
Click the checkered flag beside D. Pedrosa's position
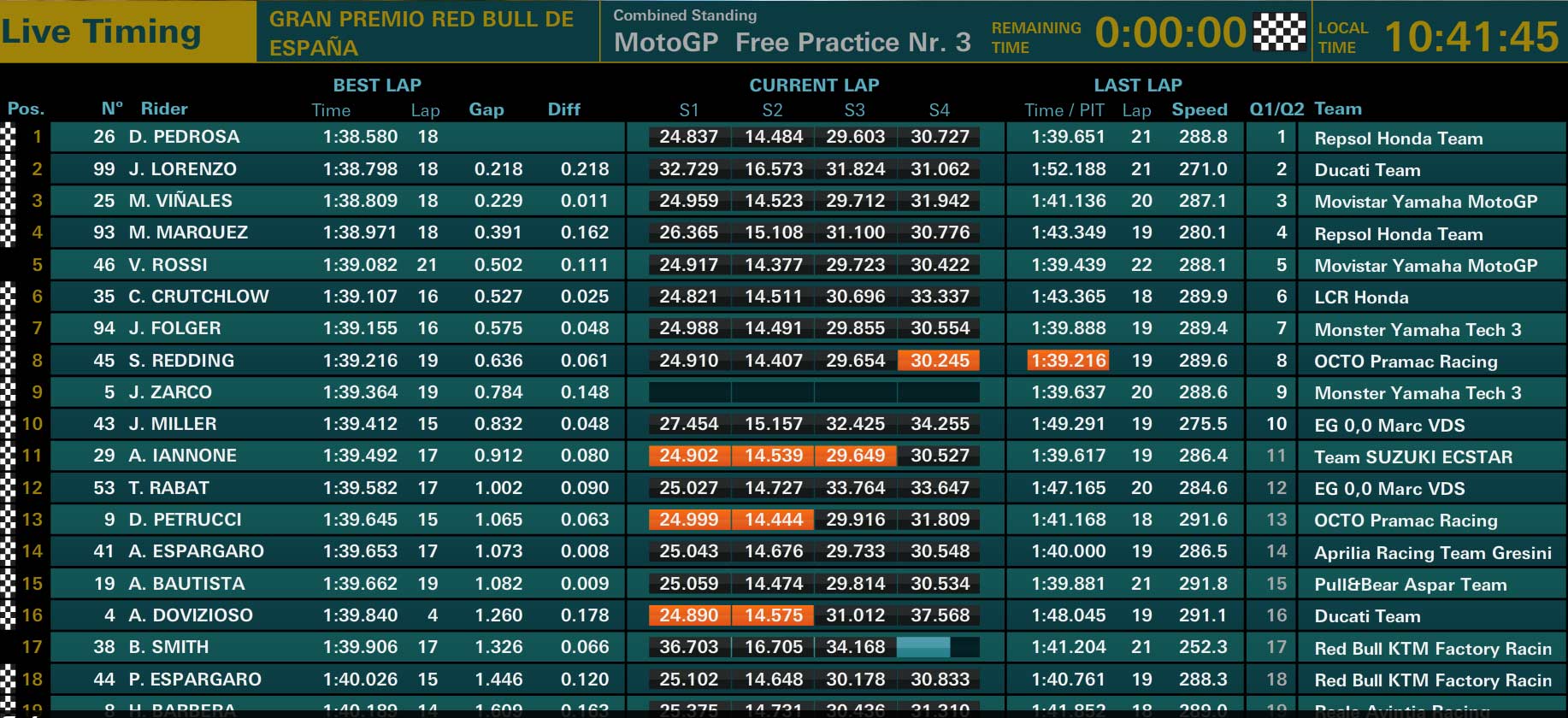(8, 137)
